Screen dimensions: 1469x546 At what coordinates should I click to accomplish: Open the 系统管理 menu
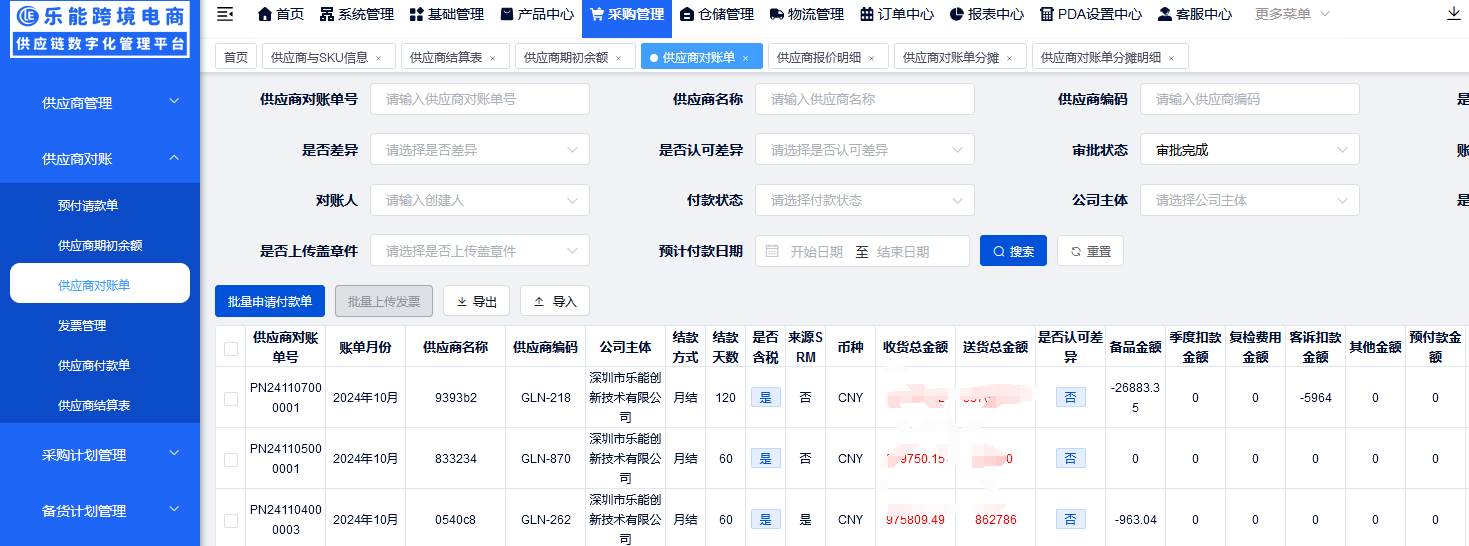pos(357,14)
